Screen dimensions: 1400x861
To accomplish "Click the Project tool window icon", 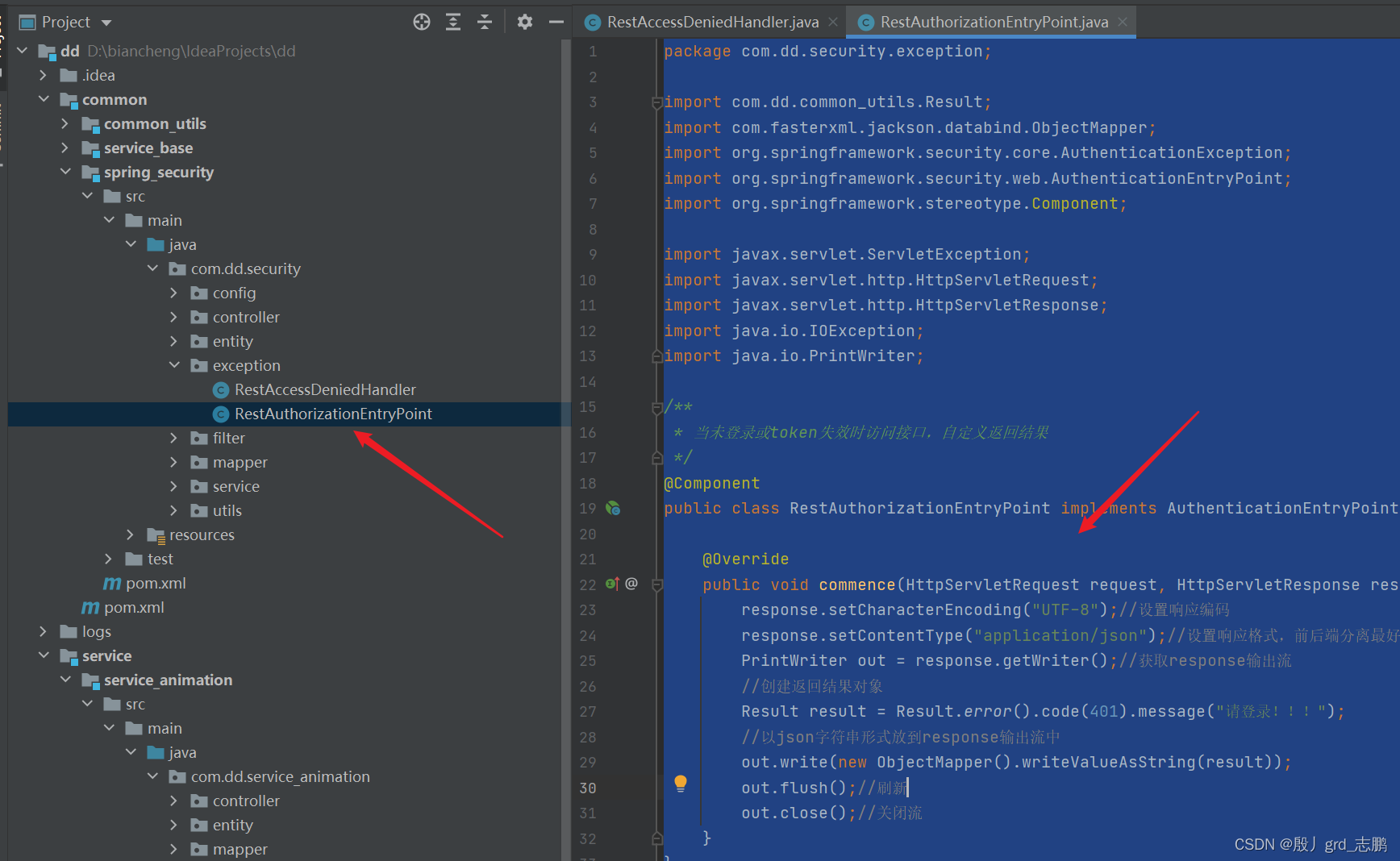I will click(x=27, y=22).
